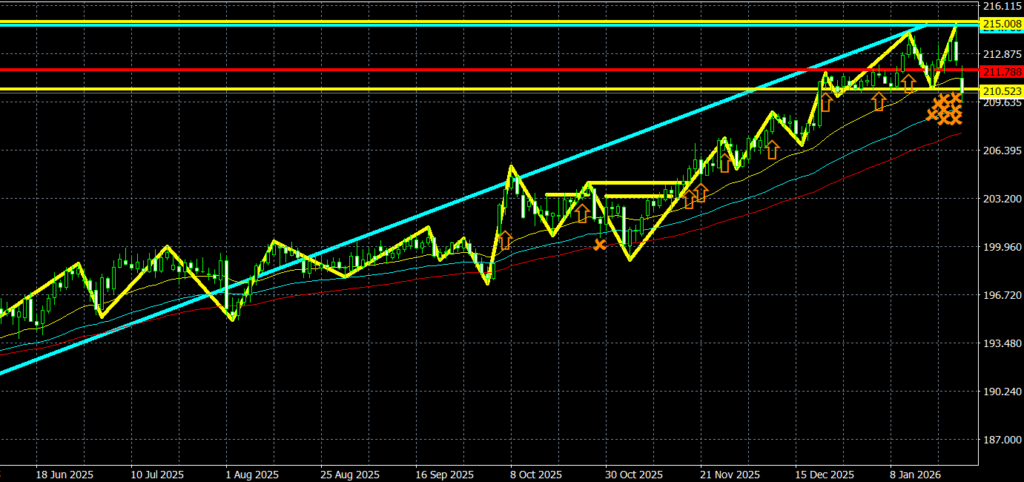Screen dimensions: 1024x482
Task: Select the red 211.788 price label
Action: (1002, 72)
